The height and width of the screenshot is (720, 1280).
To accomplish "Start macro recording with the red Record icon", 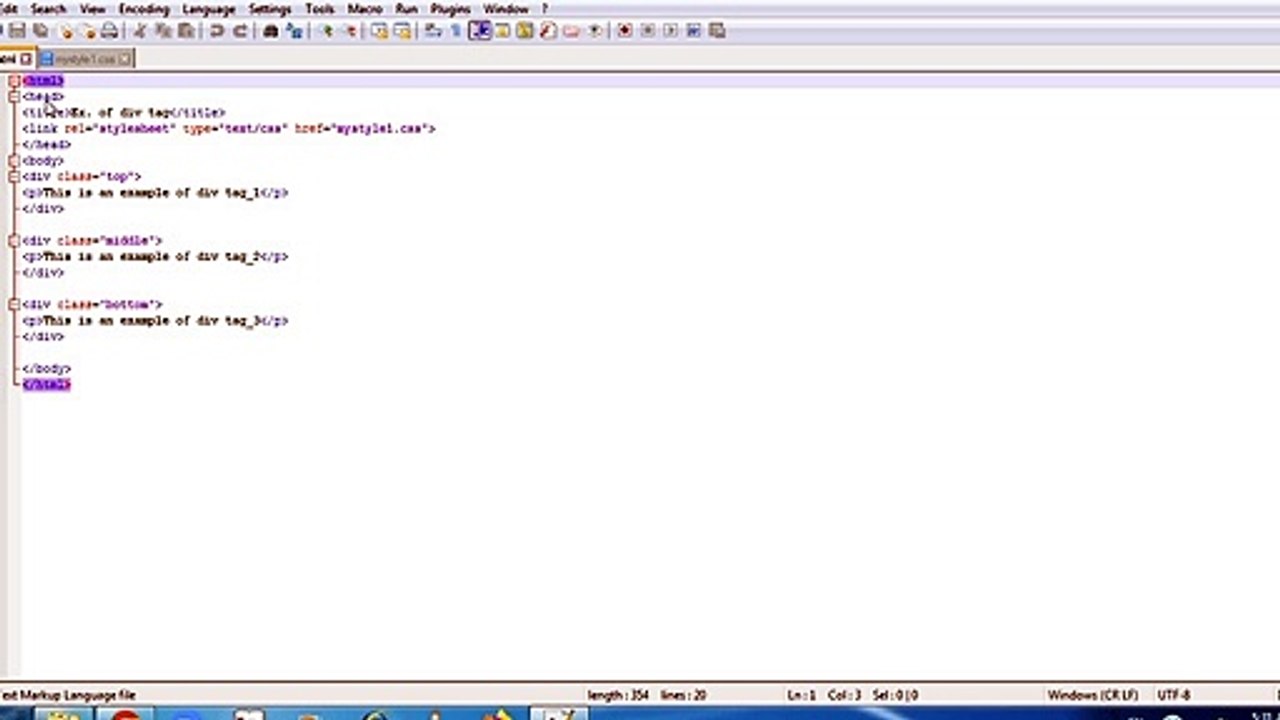I will coord(624,31).
